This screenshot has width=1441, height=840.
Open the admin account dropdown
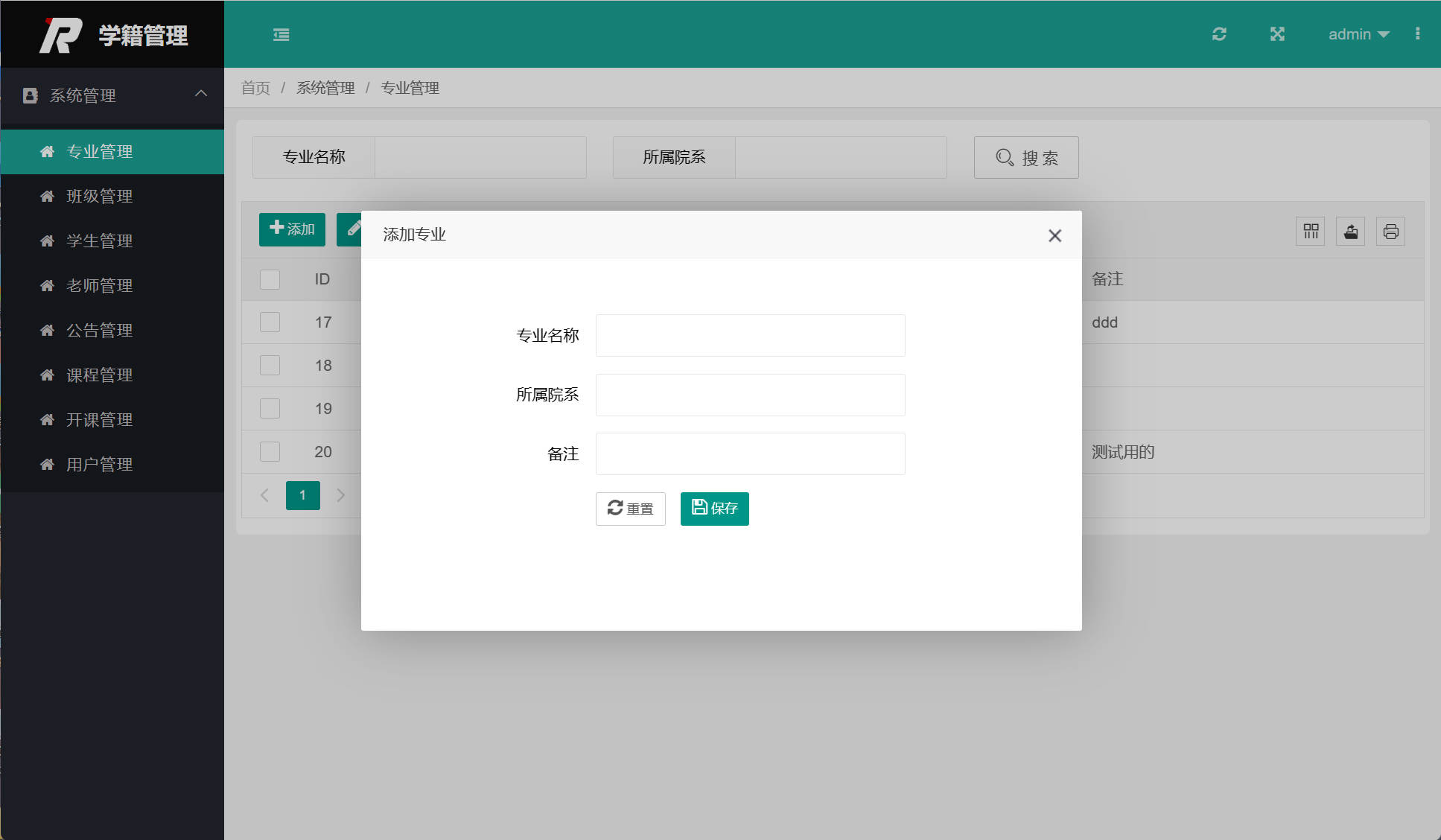(1358, 34)
